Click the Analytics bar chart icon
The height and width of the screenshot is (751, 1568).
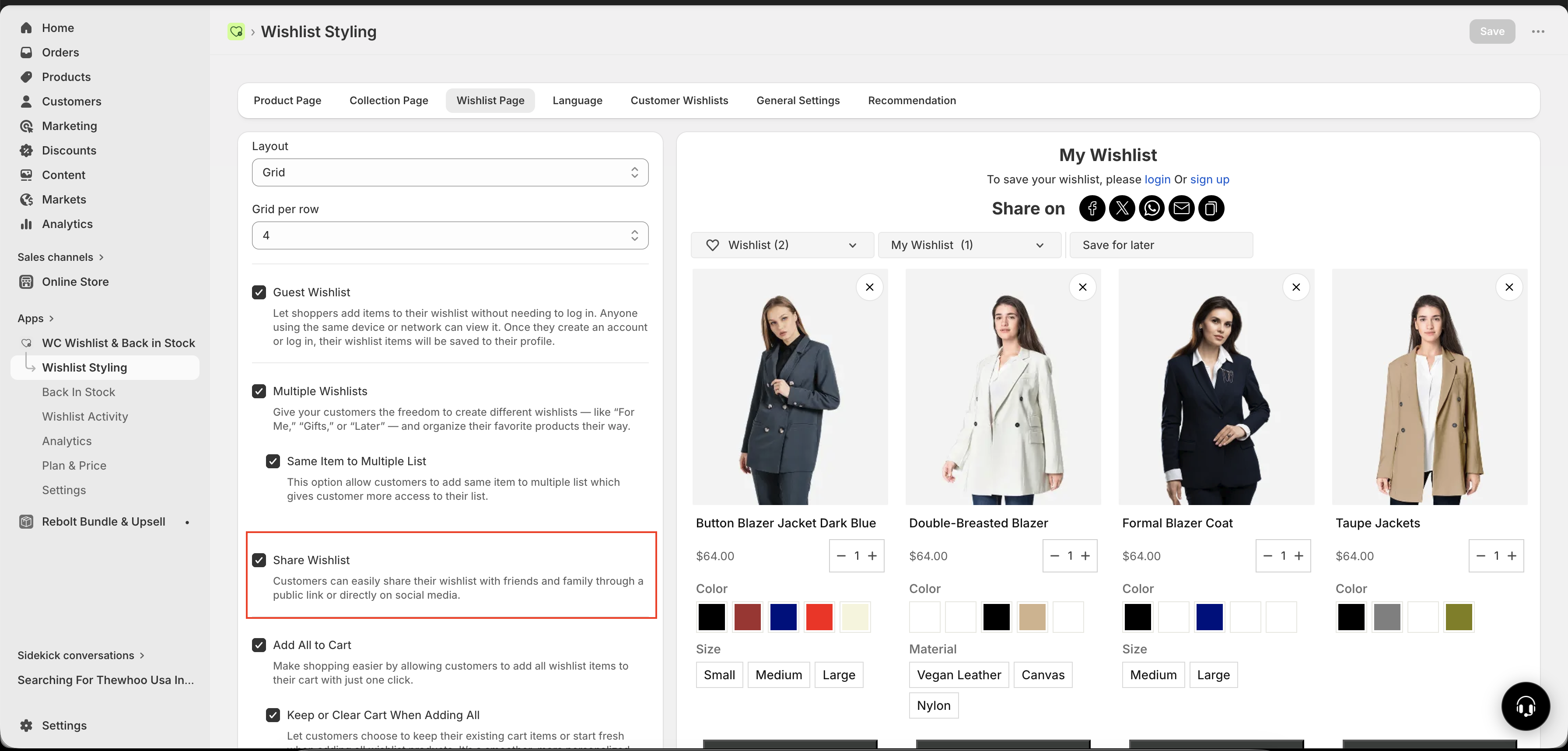(x=26, y=224)
